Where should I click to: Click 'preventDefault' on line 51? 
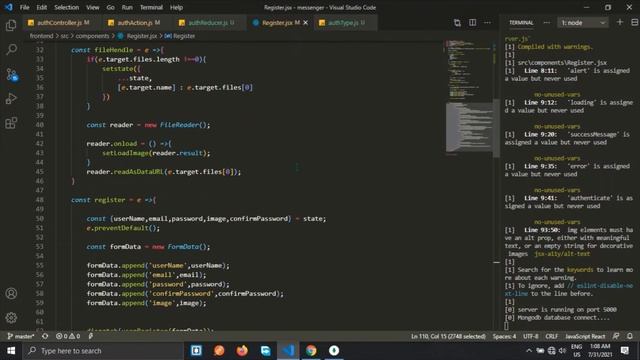tap(121, 228)
